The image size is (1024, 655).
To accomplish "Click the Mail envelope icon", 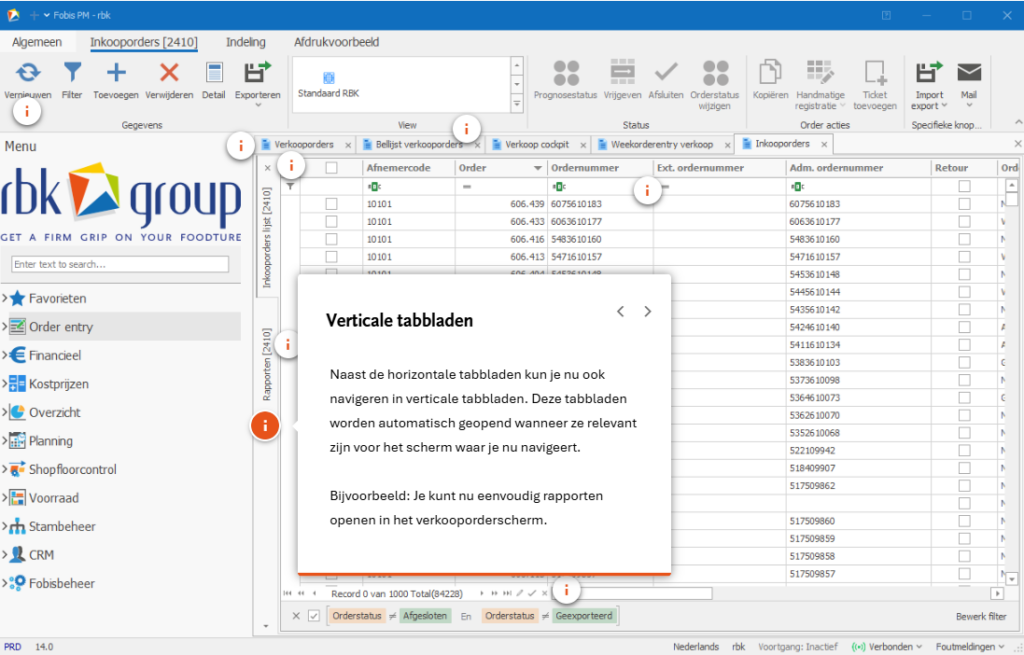I will 968,72.
